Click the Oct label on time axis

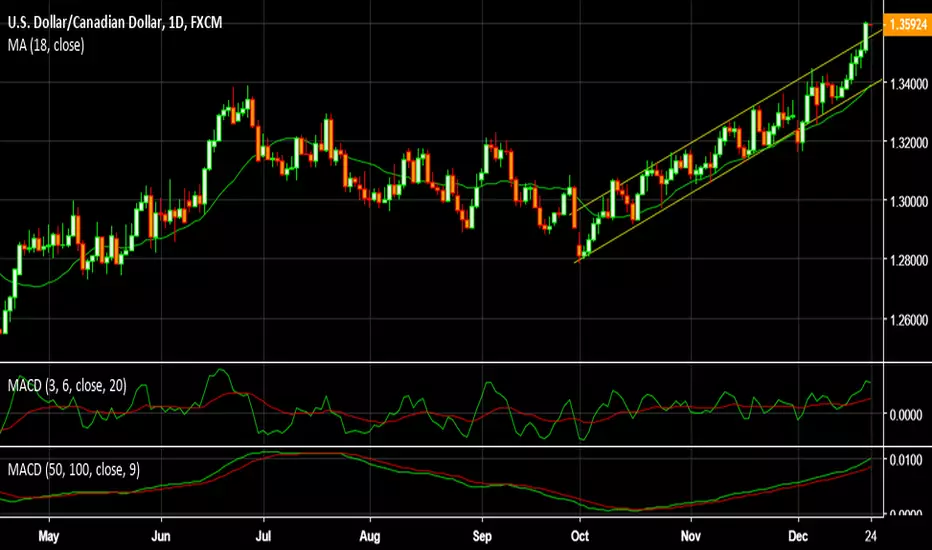(580, 536)
